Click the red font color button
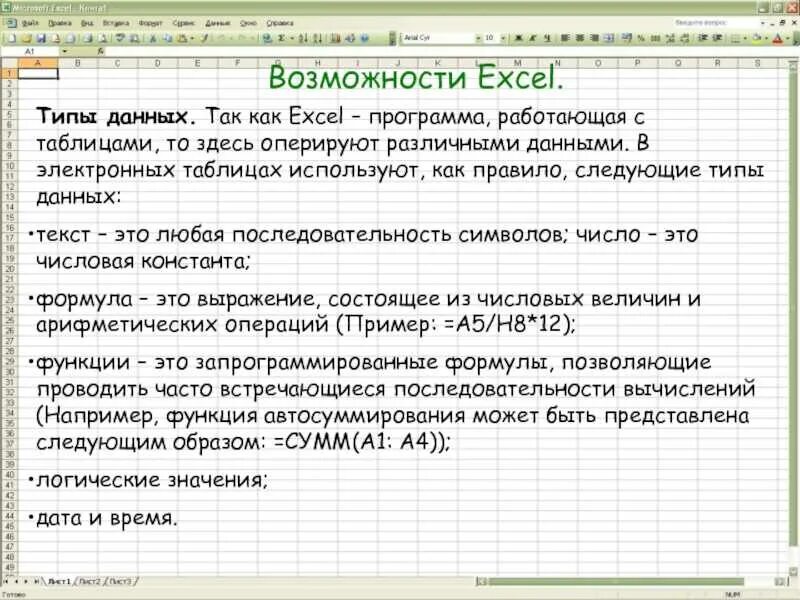 pyautogui.click(x=778, y=38)
